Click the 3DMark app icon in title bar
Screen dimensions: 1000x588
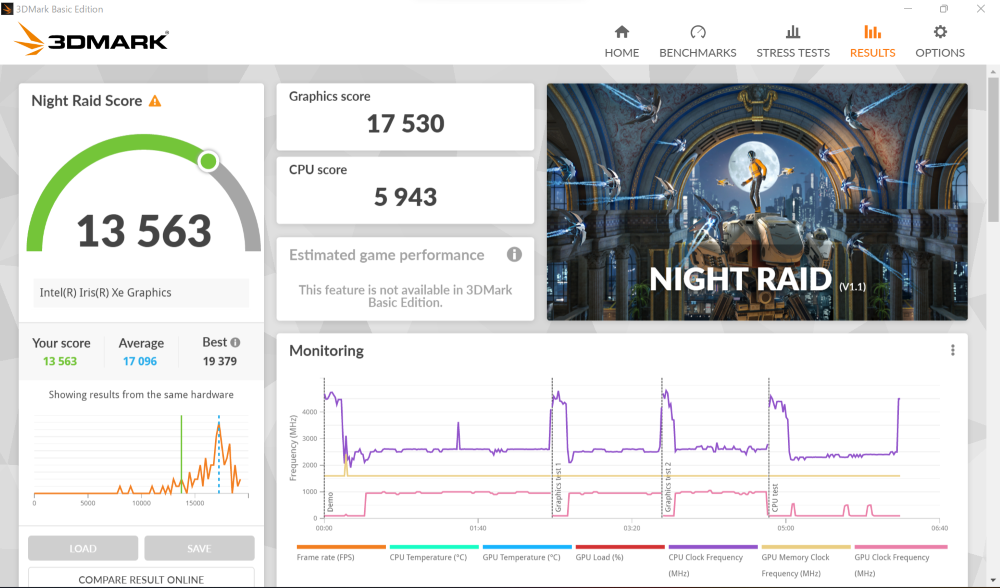pyautogui.click(x=7, y=9)
